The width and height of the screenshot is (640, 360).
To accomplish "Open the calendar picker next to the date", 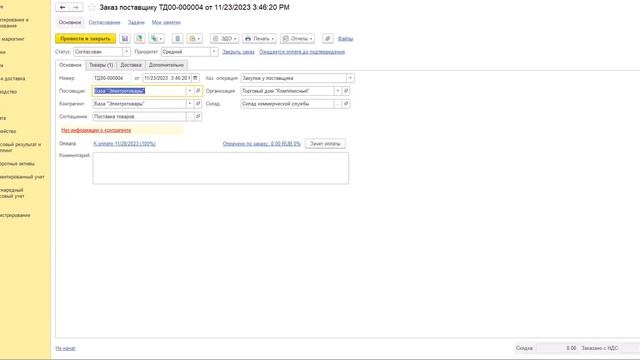I will [x=195, y=78].
